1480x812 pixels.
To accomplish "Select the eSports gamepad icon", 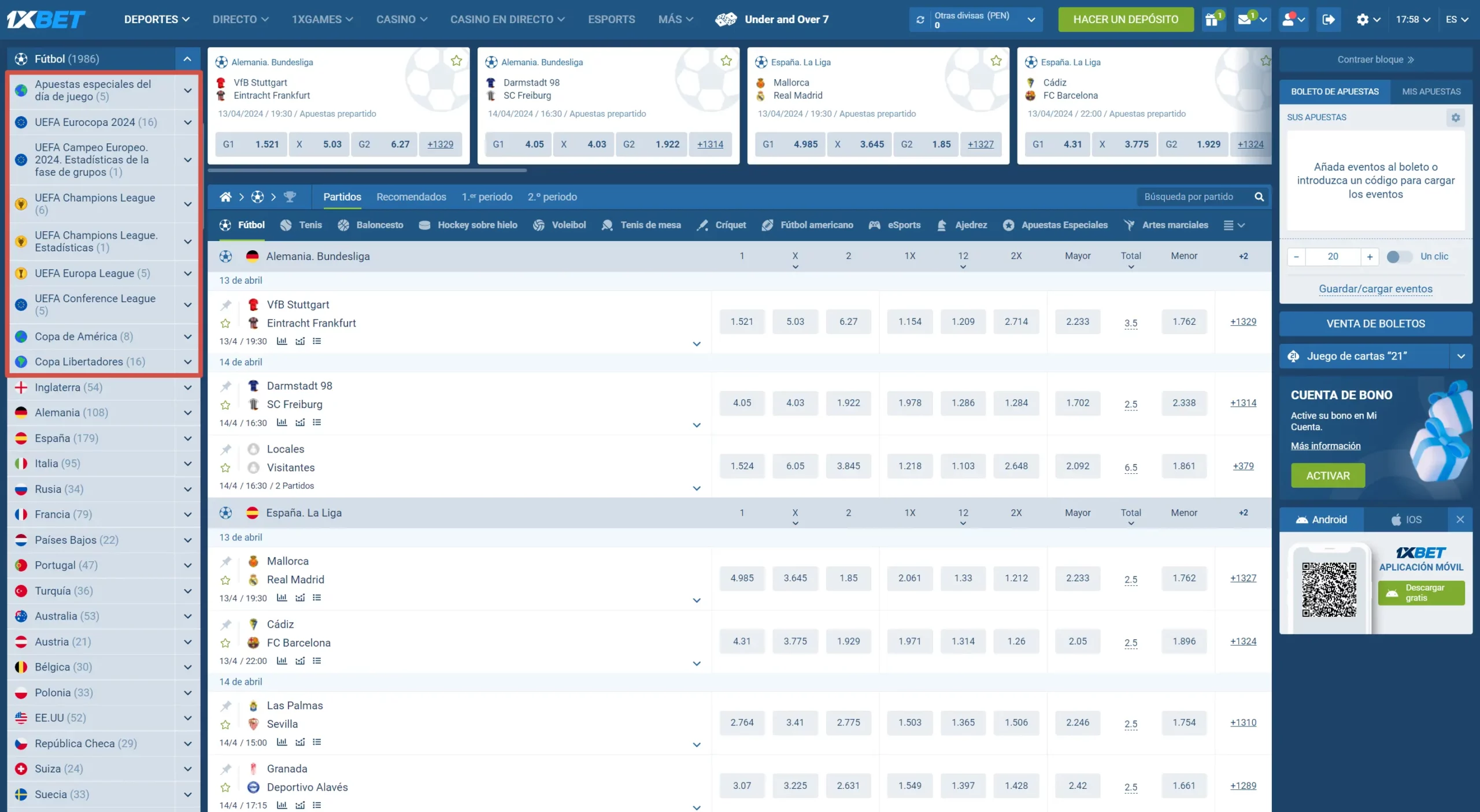I will click(874, 225).
